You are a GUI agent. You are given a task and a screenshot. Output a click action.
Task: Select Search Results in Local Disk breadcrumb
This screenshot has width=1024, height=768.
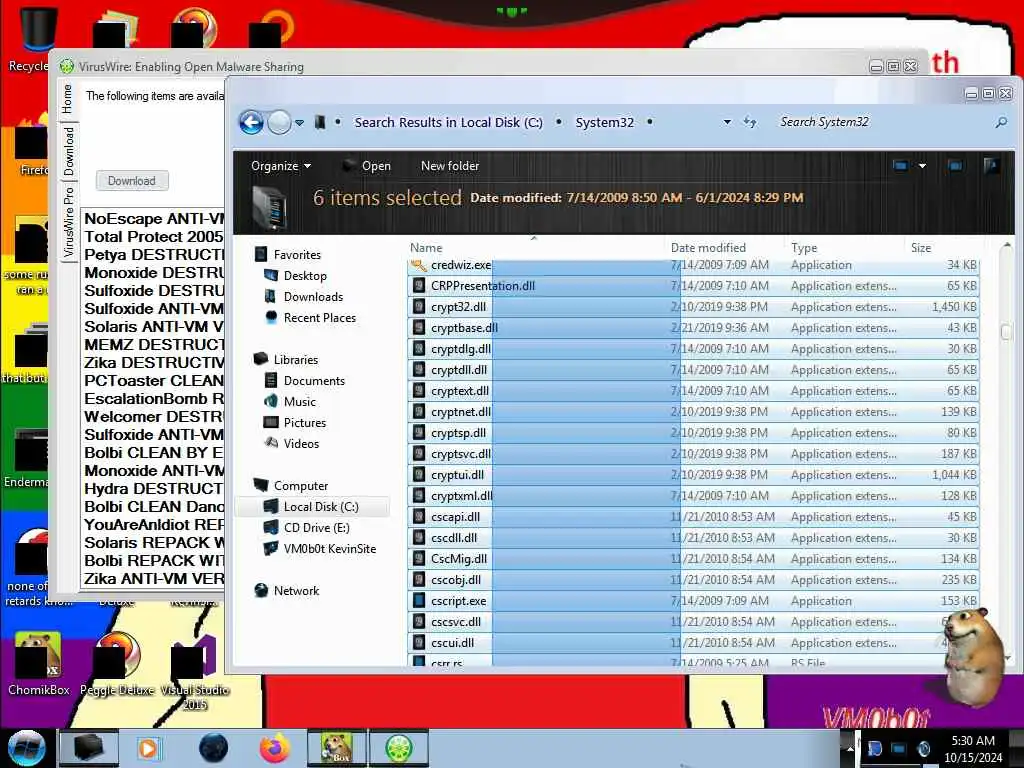(448, 122)
